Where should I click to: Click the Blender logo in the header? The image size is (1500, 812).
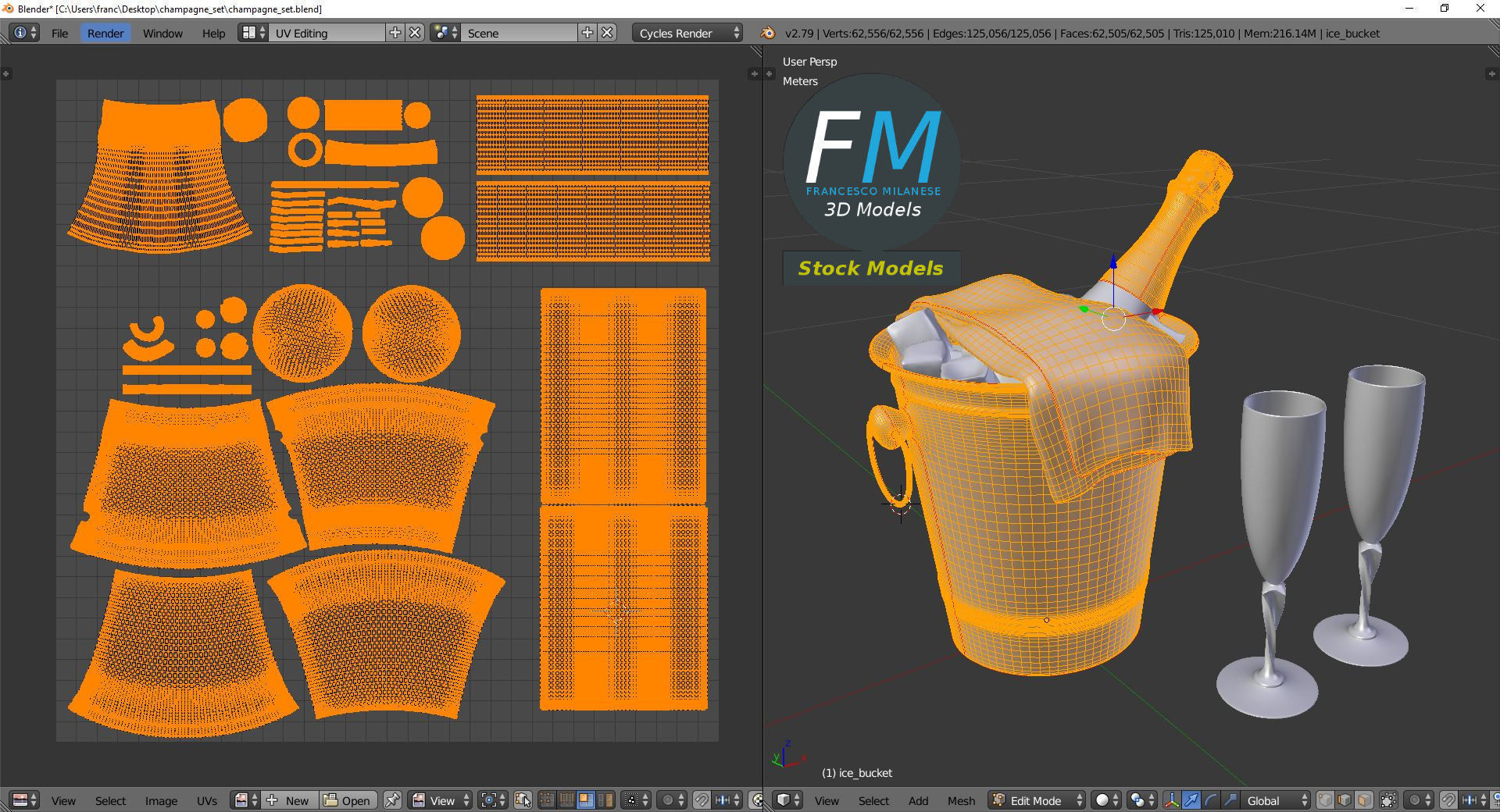pyautogui.click(x=768, y=33)
